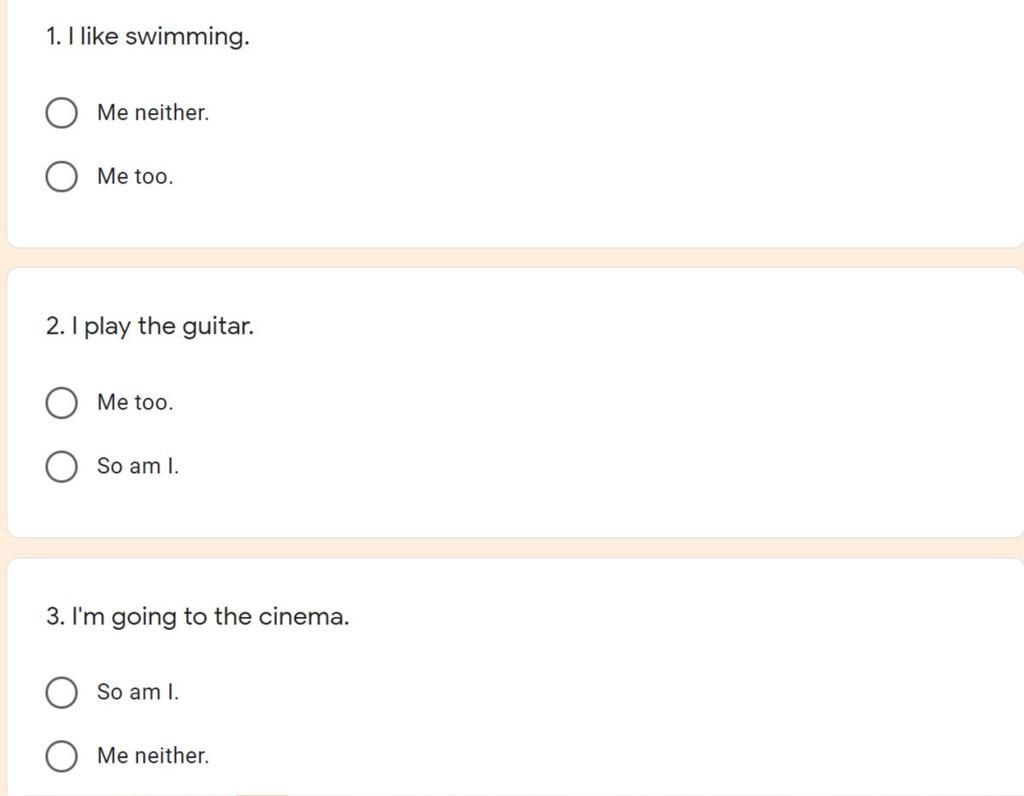
Task: Click the "2. I play the guitar." question title
Action: pyautogui.click(x=150, y=326)
